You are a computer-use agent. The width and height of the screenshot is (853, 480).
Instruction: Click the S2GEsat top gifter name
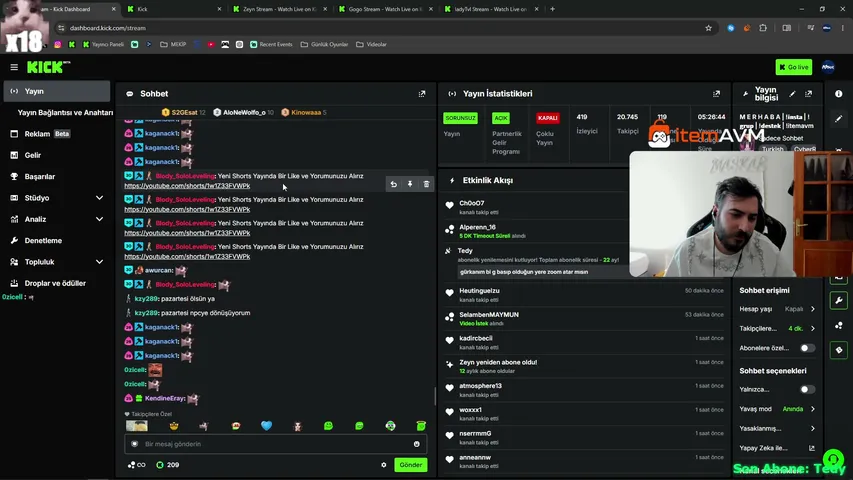pyautogui.click(x=184, y=112)
